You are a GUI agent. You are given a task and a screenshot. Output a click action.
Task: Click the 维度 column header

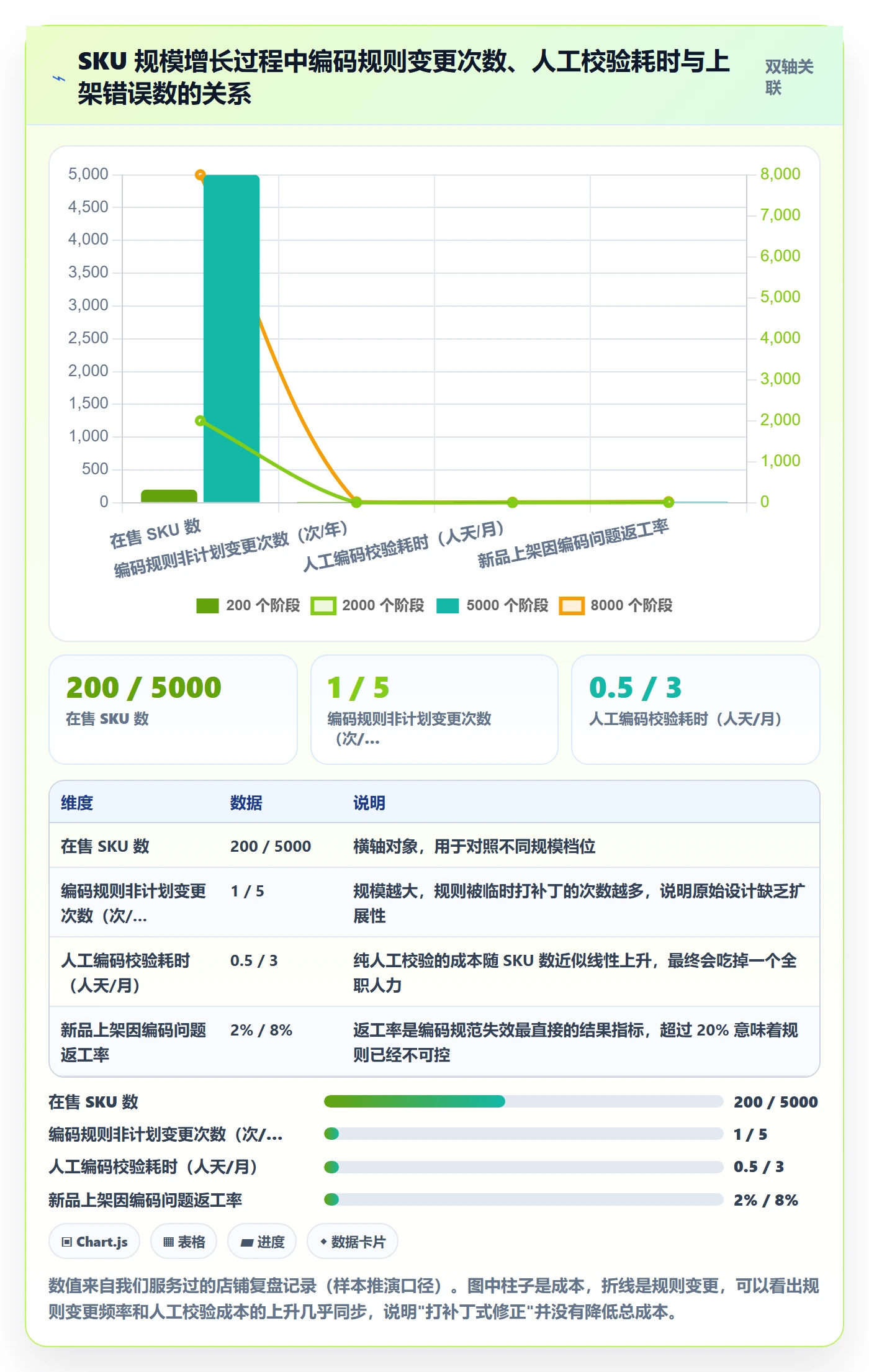[77, 803]
